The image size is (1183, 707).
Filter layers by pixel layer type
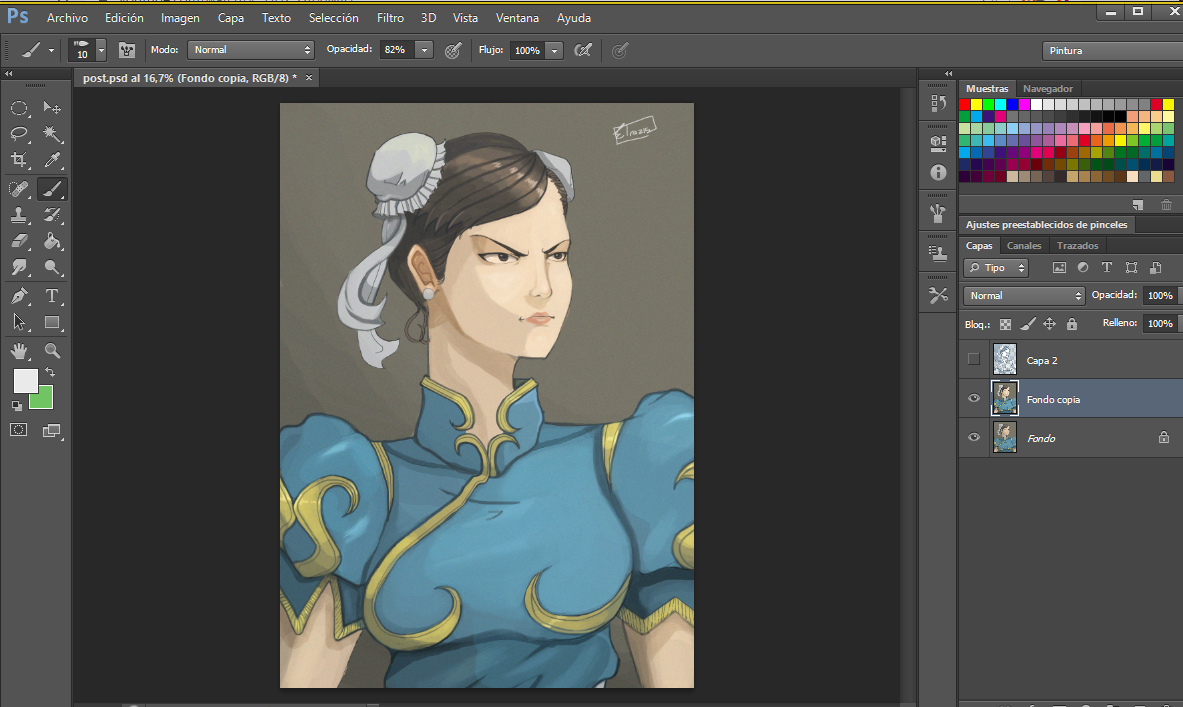(1059, 268)
